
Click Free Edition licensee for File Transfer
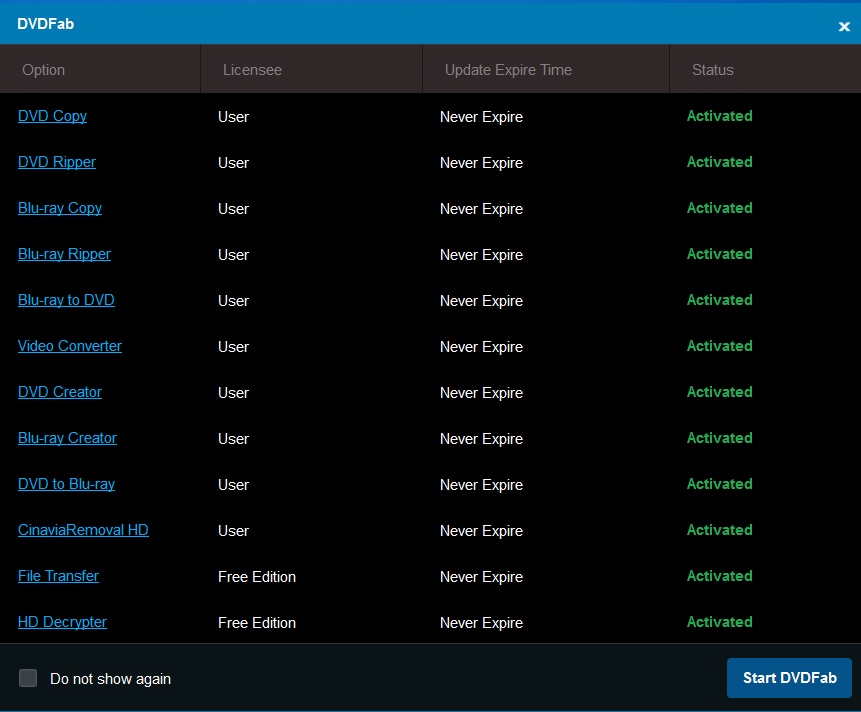256,576
